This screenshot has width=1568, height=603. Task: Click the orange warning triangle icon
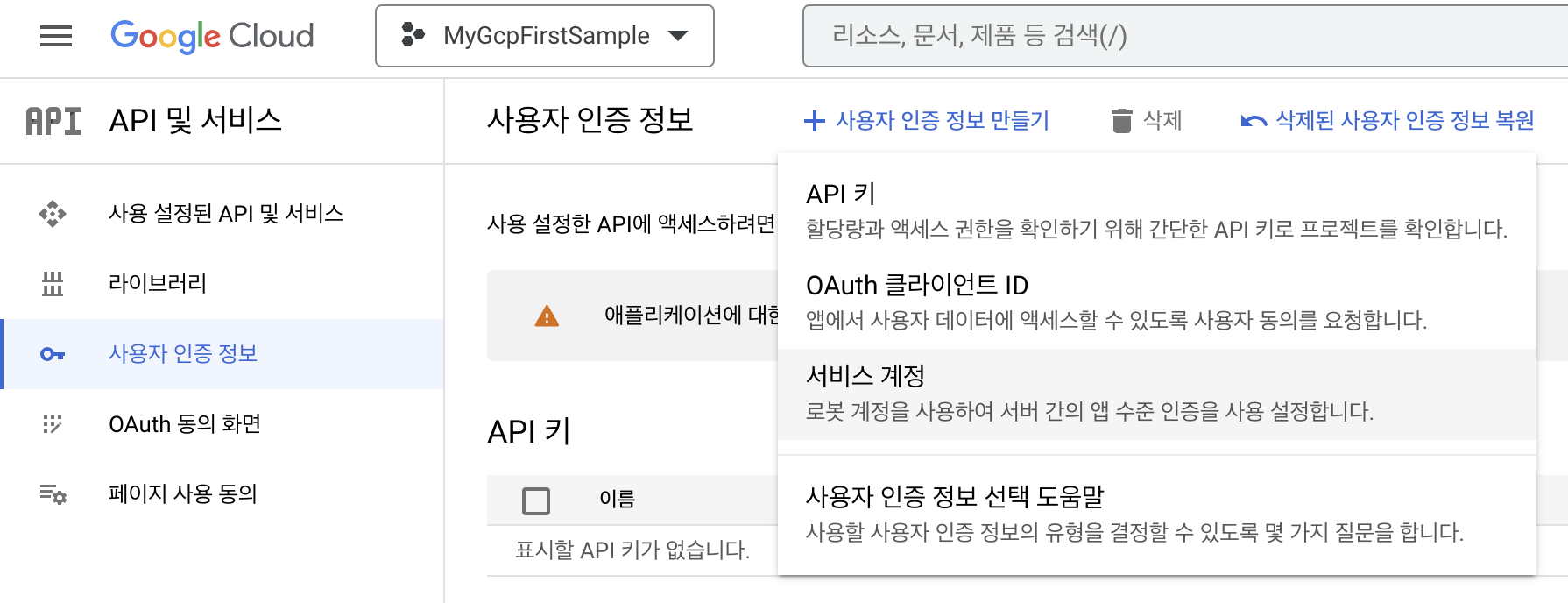547,316
